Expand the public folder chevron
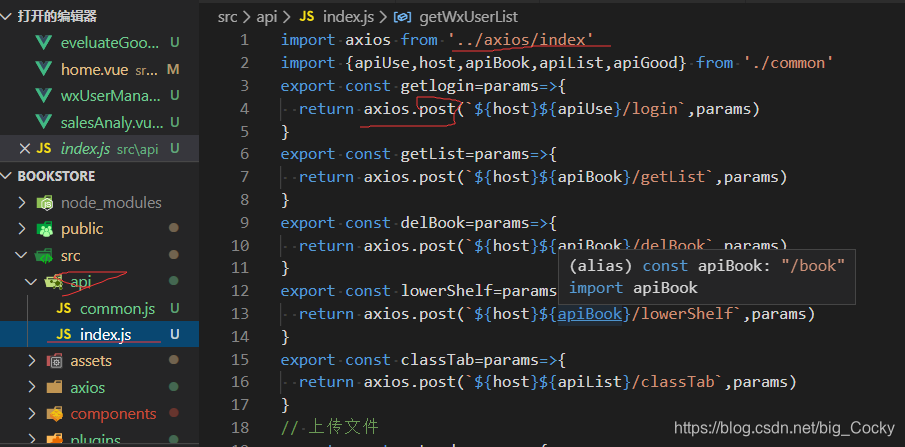This screenshot has width=905, height=447. coord(22,229)
